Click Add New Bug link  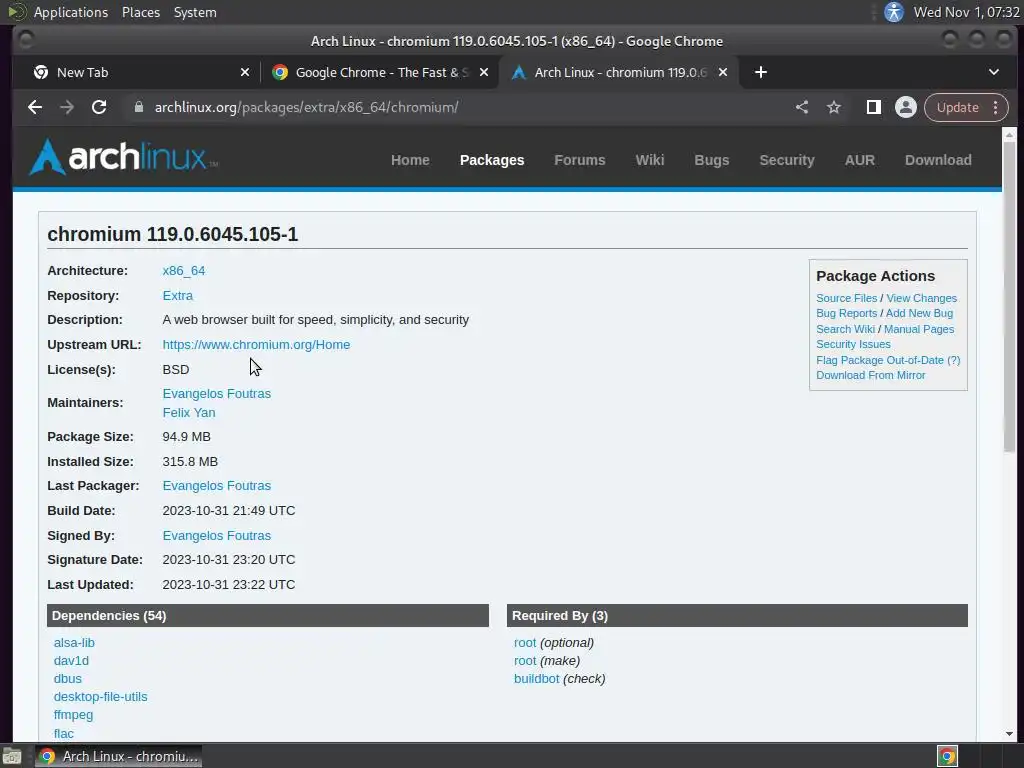pos(919,313)
